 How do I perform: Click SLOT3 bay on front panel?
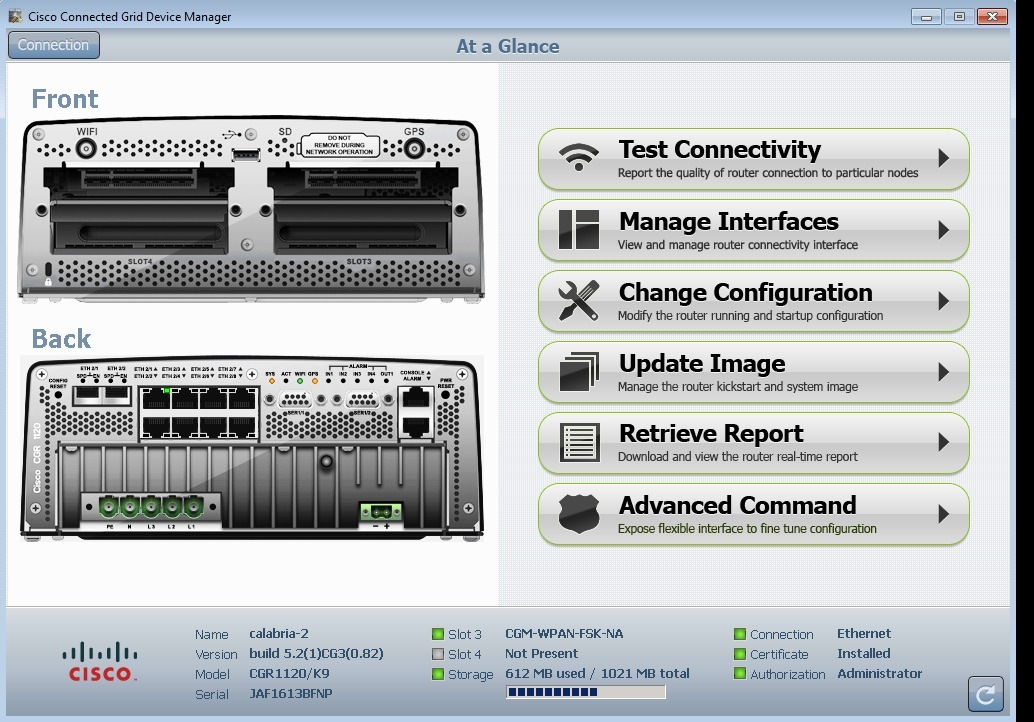tap(362, 211)
